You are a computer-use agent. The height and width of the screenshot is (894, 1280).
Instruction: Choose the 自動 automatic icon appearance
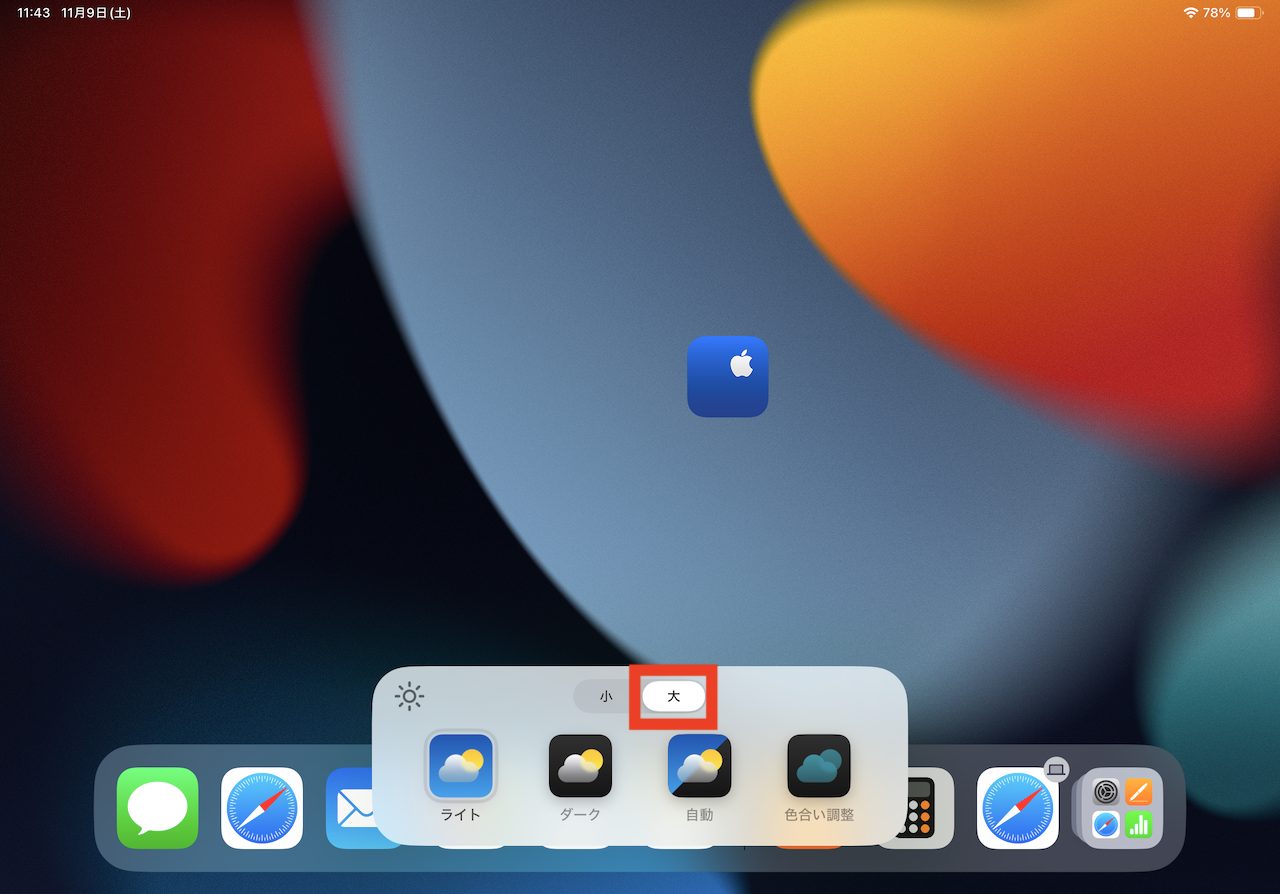(x=699, y=777)
